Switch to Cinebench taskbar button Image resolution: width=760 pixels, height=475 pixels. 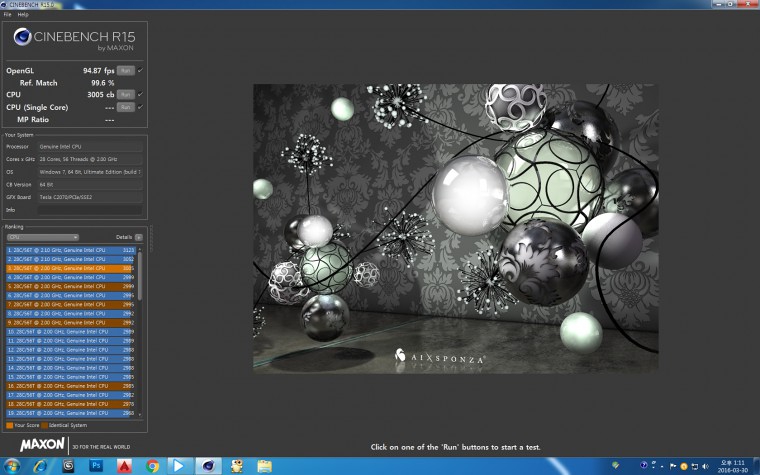[x=208, y=466]
